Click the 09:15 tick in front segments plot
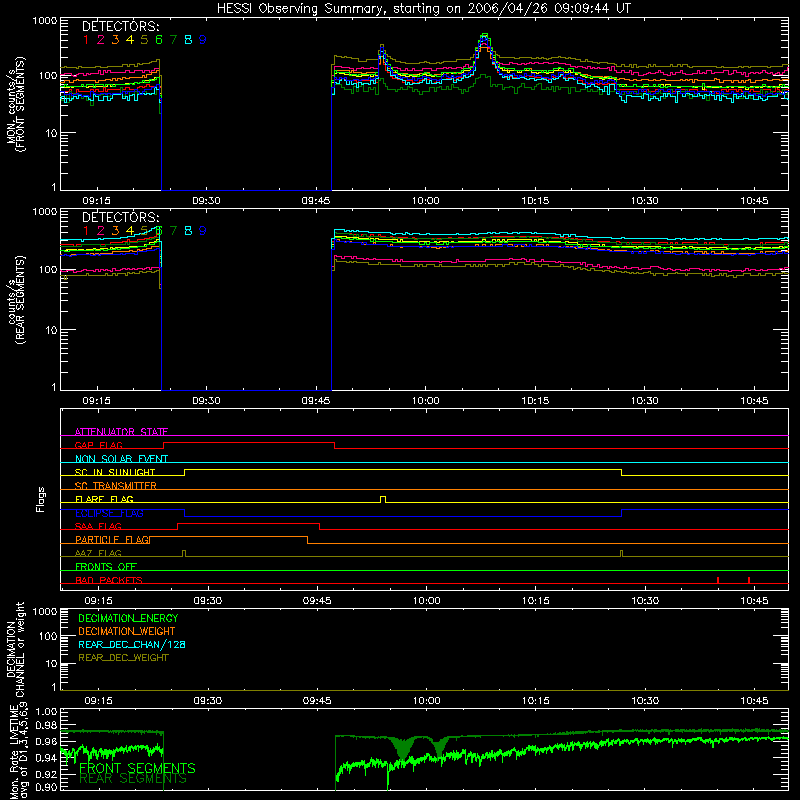 [x=96, y=201]
